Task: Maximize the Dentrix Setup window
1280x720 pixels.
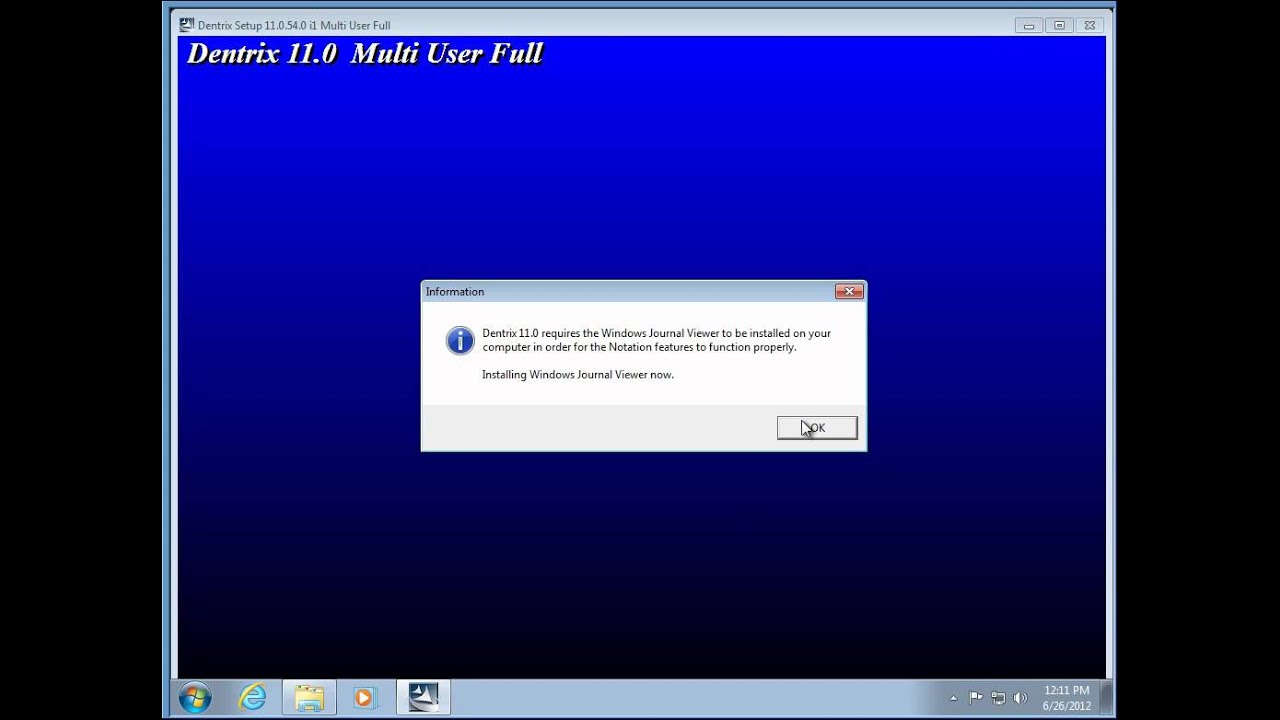Action: click(x=1059, y=25)
